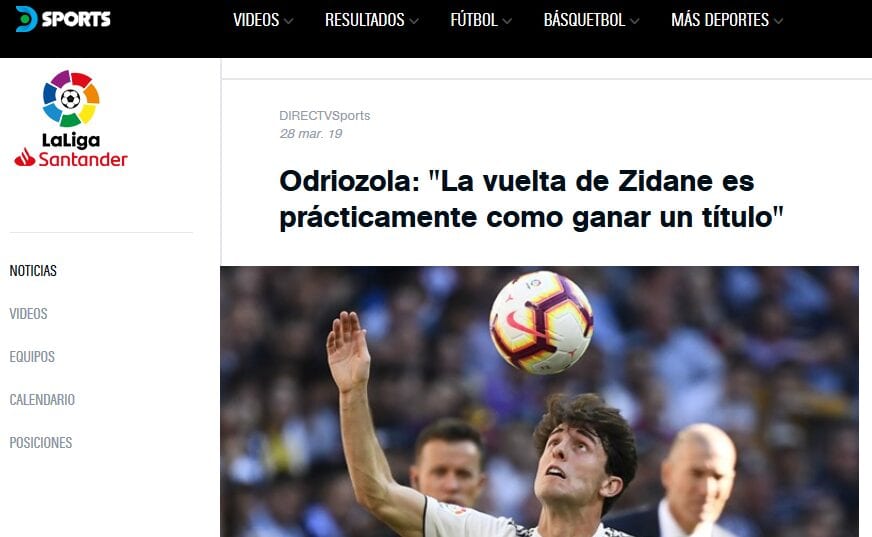The height and width of the screenshot is (537, 872).
Task: Select the FÚTBOL menu item
Action: coord(474,20)
